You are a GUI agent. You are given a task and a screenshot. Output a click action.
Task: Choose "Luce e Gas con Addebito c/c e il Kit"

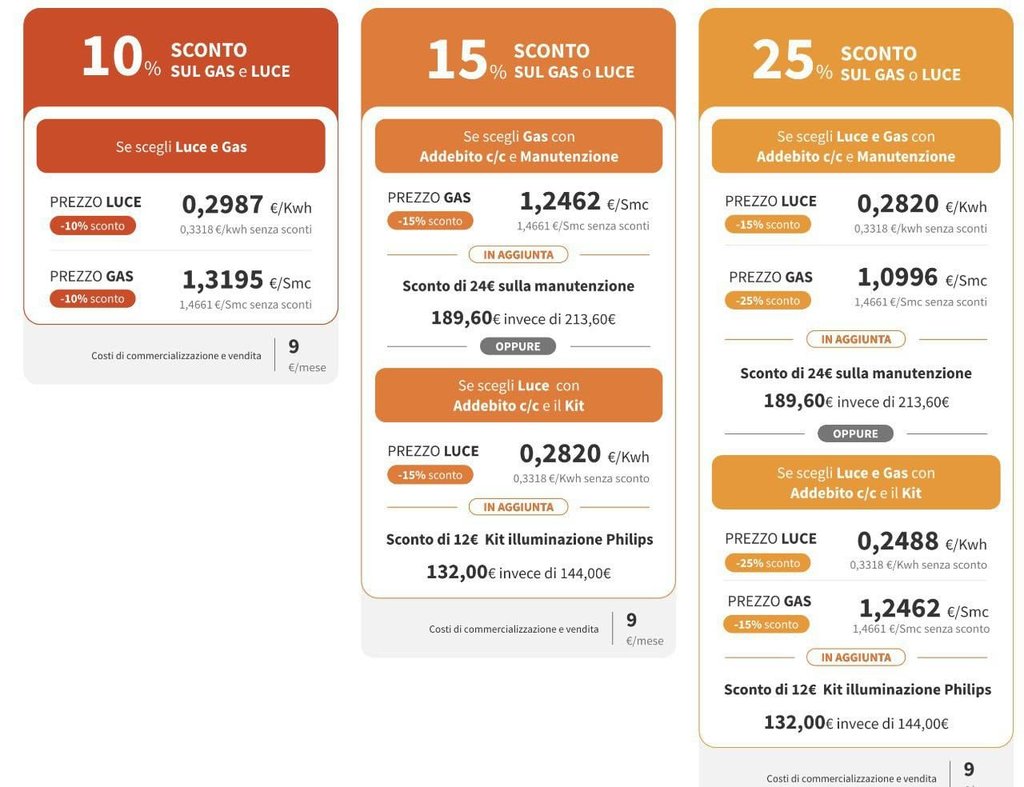(x=855, y=482)
